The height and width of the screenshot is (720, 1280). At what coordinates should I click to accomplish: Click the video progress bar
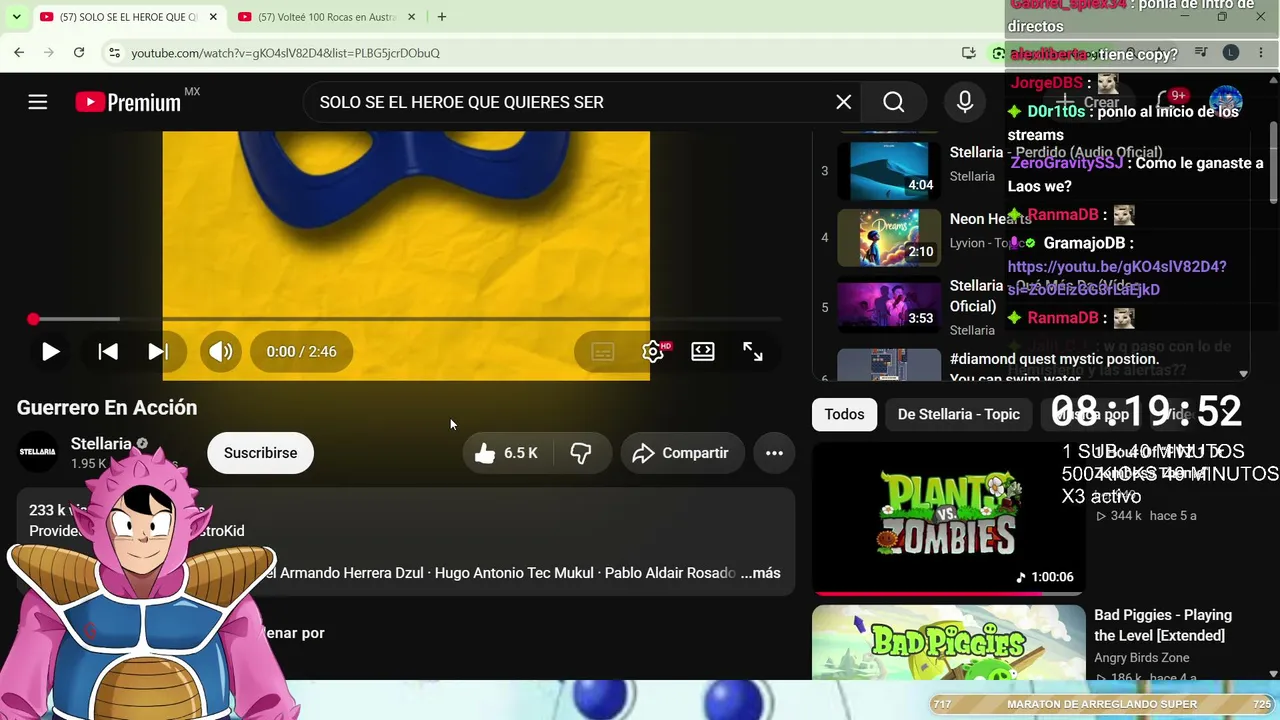[x=405, y=319]
